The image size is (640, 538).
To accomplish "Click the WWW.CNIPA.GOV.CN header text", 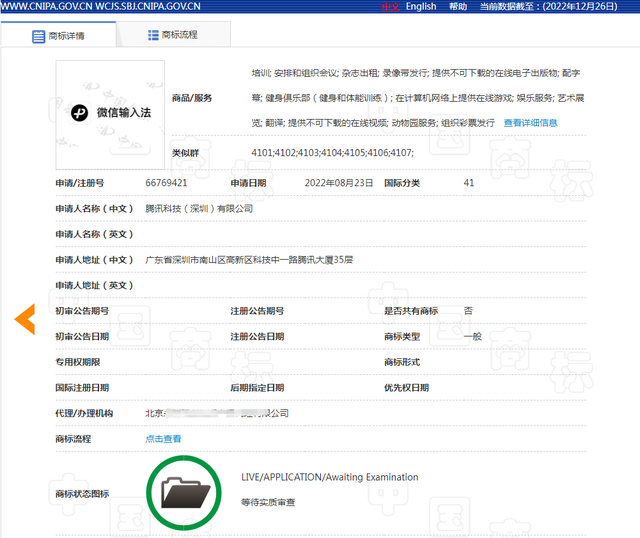I will click(47, 6).
